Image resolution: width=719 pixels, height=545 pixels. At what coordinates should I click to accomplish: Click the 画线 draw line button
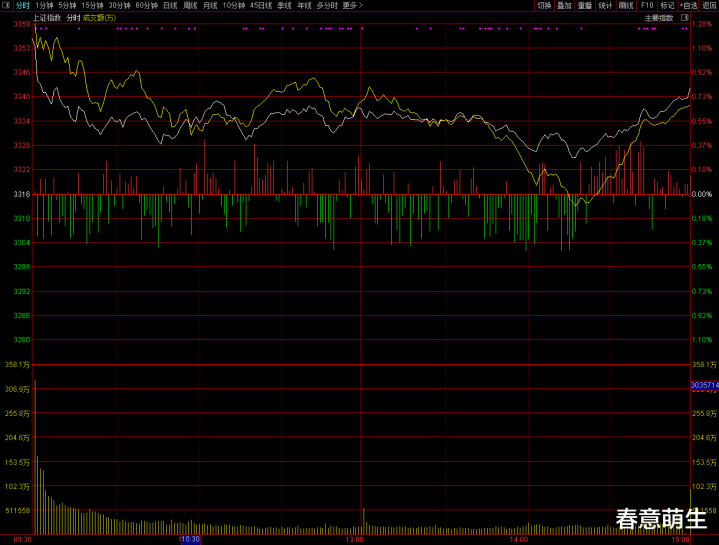[x=626, y=6]
